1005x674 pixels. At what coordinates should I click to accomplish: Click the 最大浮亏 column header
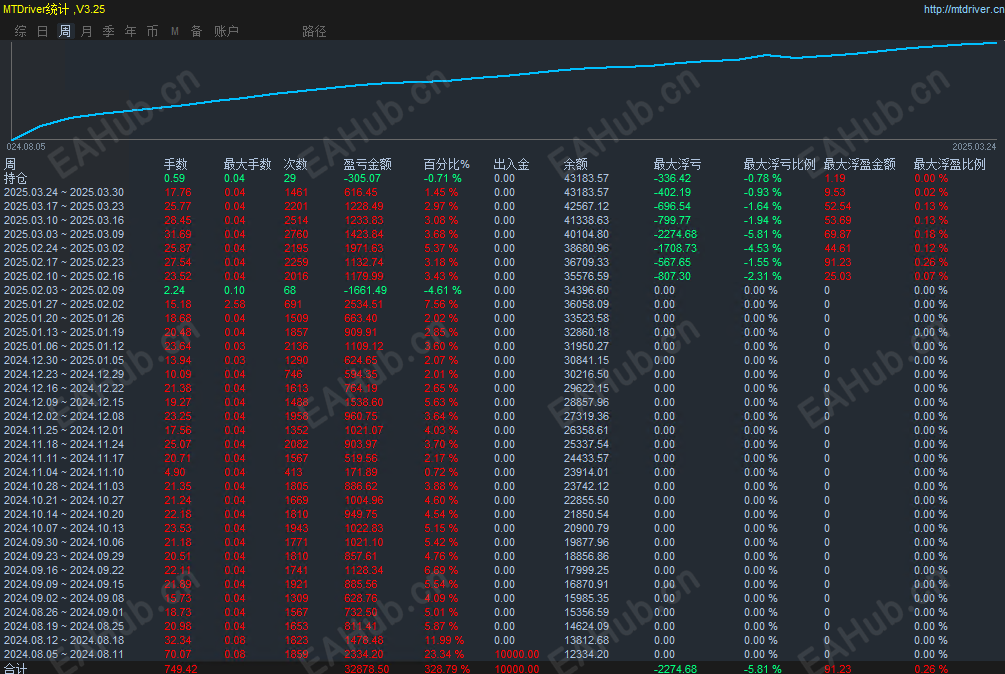pos(677,164)
